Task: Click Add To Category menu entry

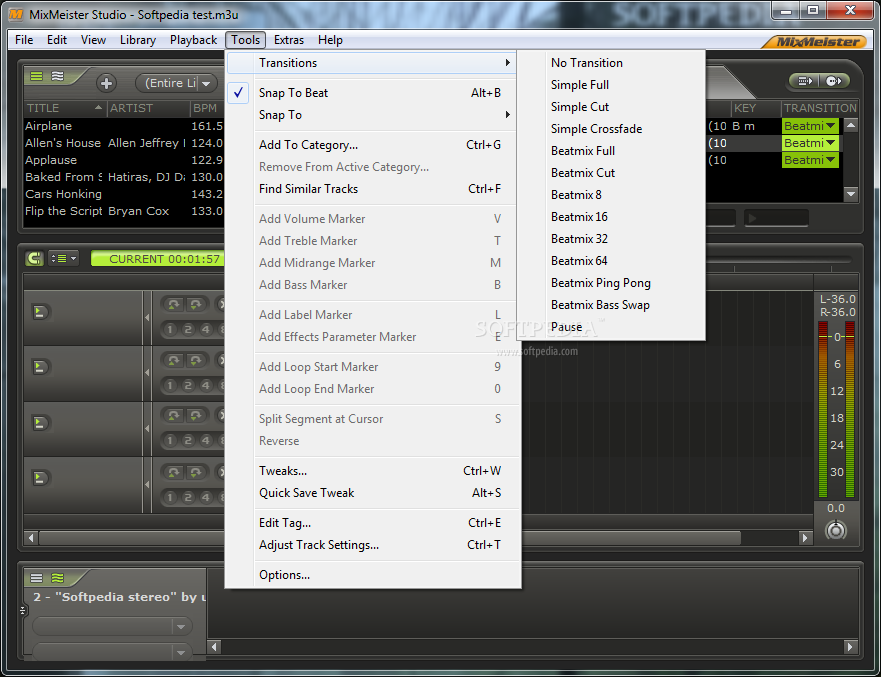Action: 372,145
